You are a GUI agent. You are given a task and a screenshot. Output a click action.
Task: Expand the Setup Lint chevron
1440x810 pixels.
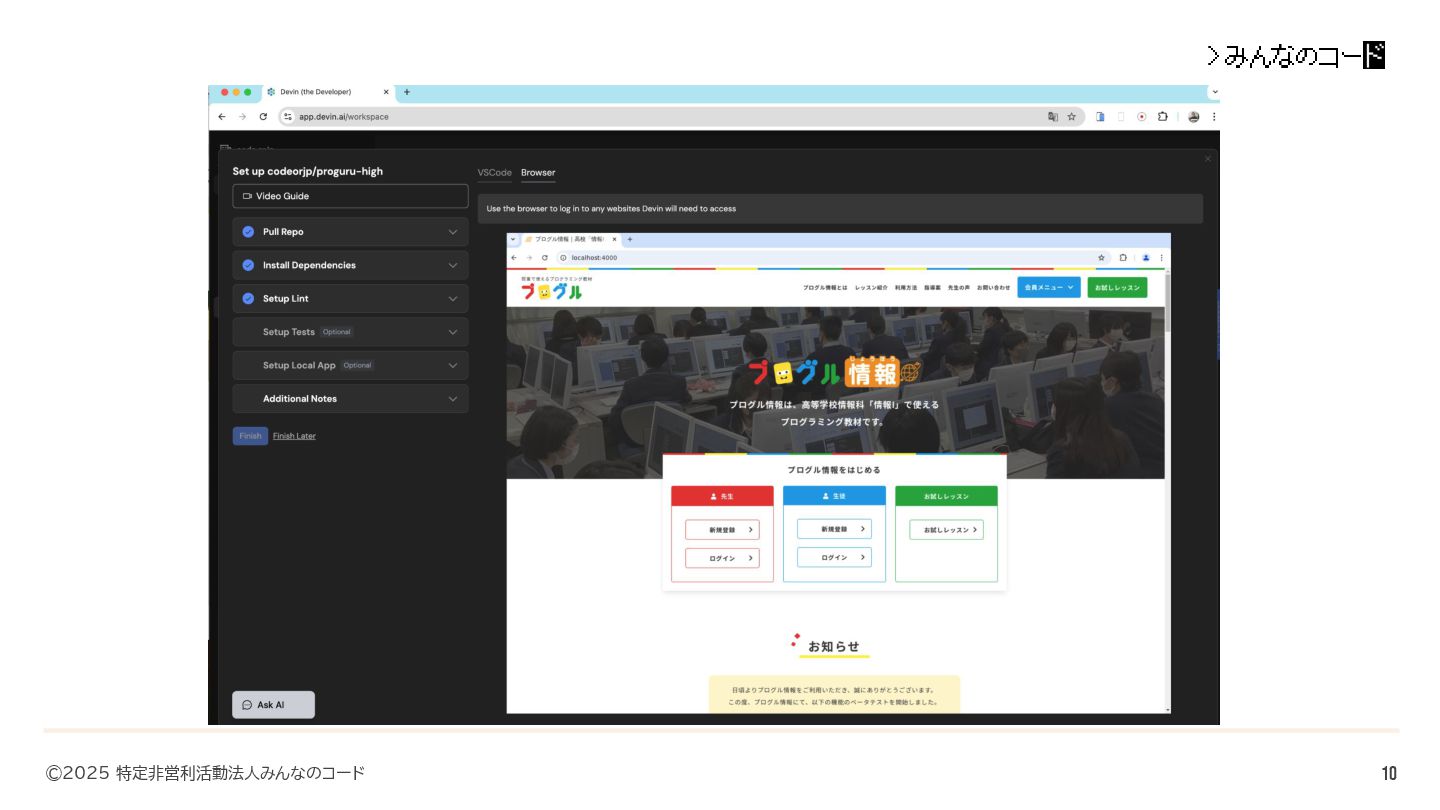click(x=452, y=299)
